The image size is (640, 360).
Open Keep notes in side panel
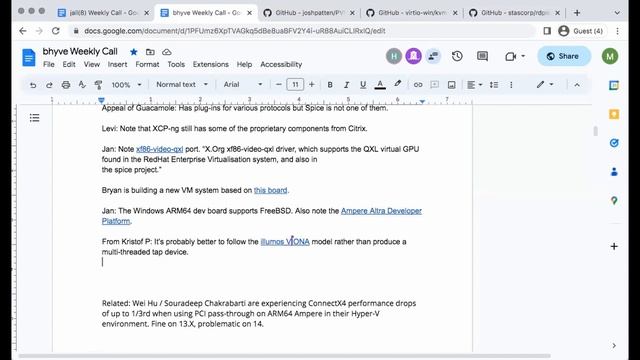pos(614,114)
